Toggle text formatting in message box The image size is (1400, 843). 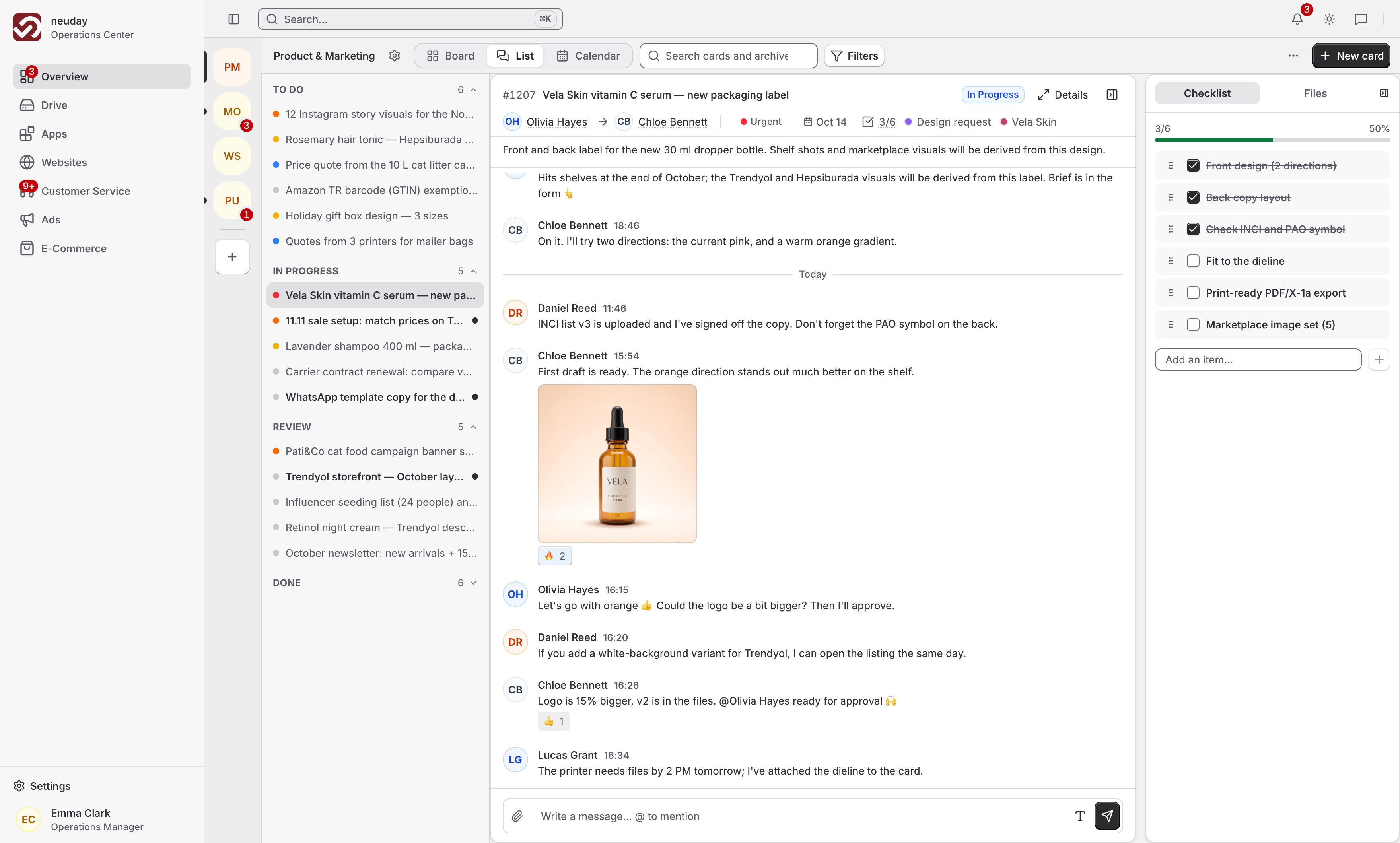(1079, 816)
